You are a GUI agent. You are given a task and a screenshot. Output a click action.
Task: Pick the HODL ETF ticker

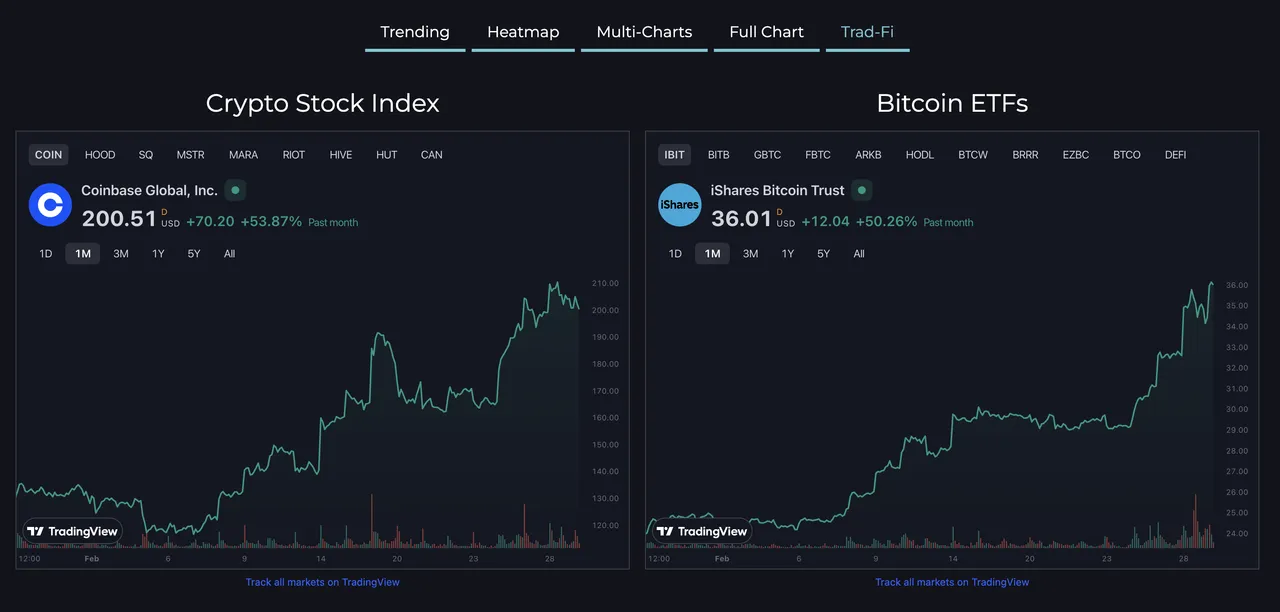pos(920,155)
